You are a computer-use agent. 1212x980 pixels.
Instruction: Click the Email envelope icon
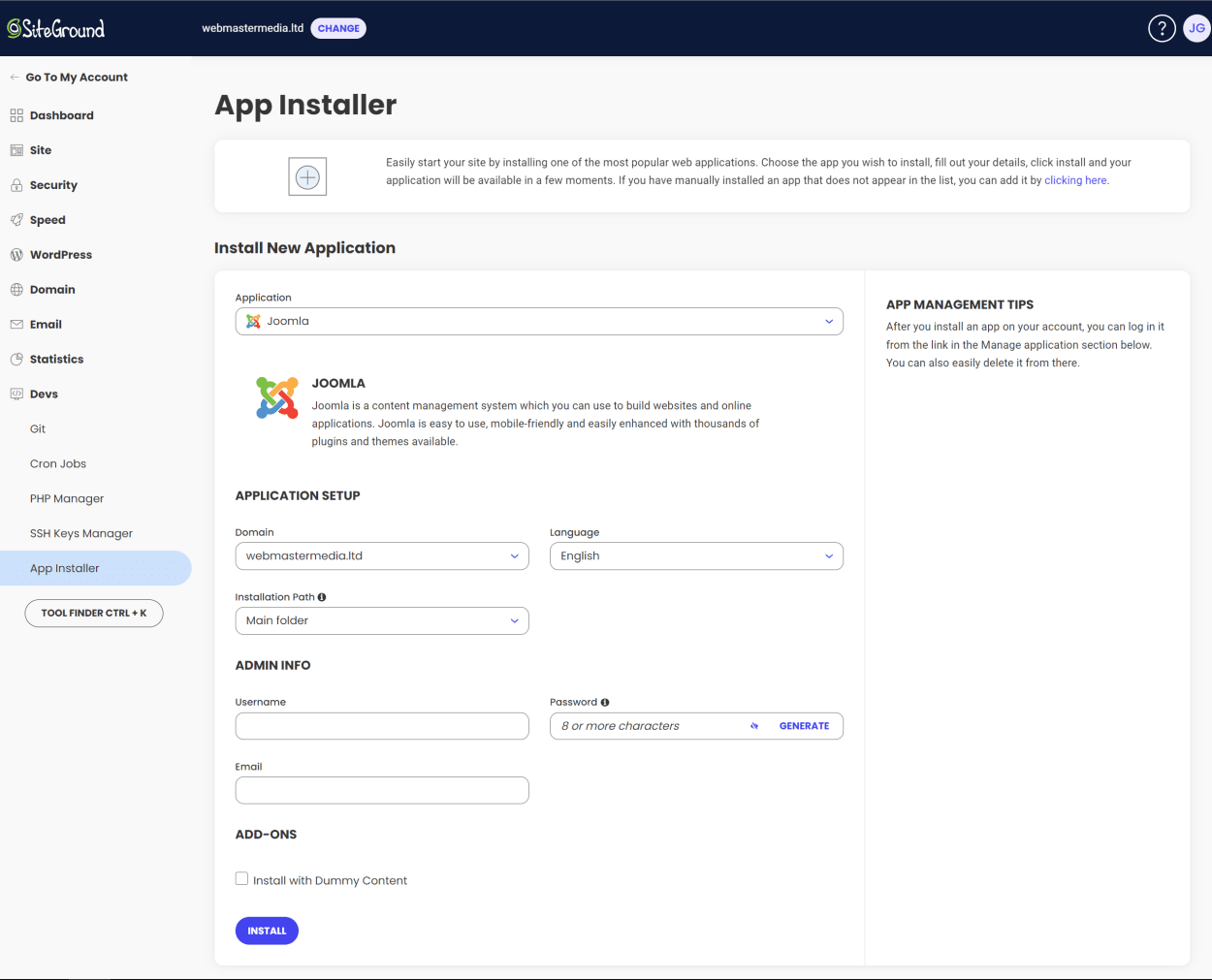coord(16,325)
